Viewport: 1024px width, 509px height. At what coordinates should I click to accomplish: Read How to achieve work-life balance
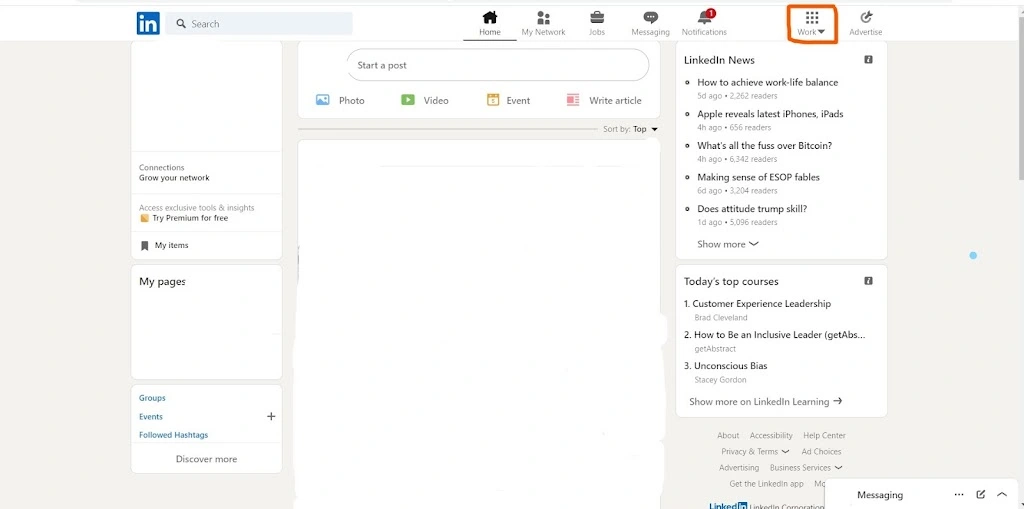pyautogui.click(x=767, y=82)
